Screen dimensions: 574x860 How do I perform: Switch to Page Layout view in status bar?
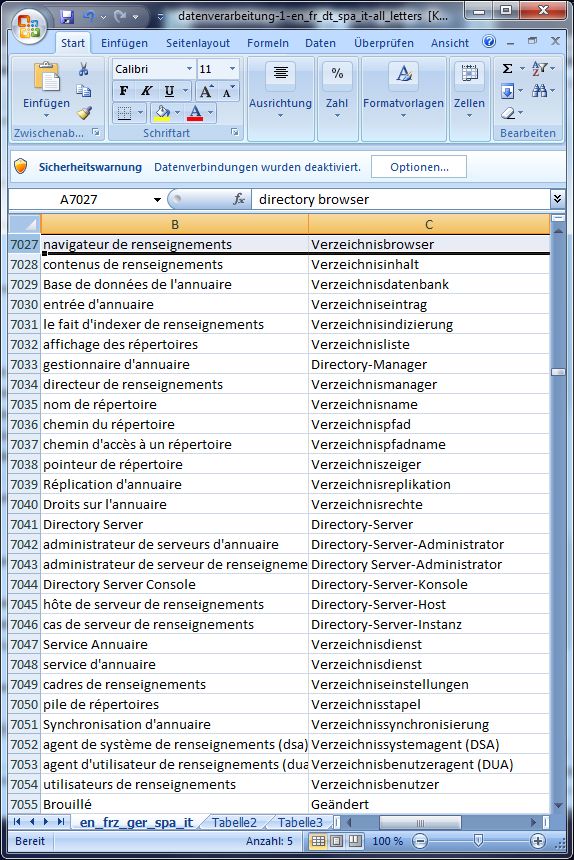point(337,841)
